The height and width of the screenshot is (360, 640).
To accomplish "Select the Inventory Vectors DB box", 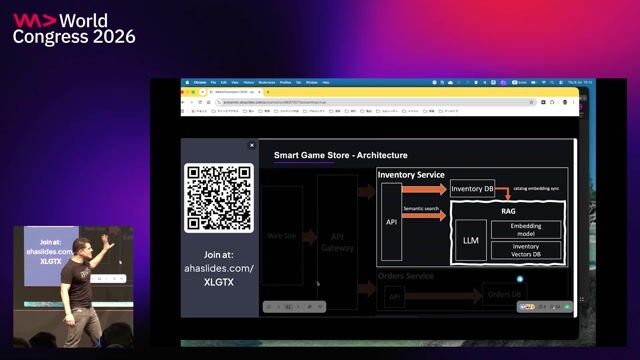I will pyautogui.click(x=526, y=250).
